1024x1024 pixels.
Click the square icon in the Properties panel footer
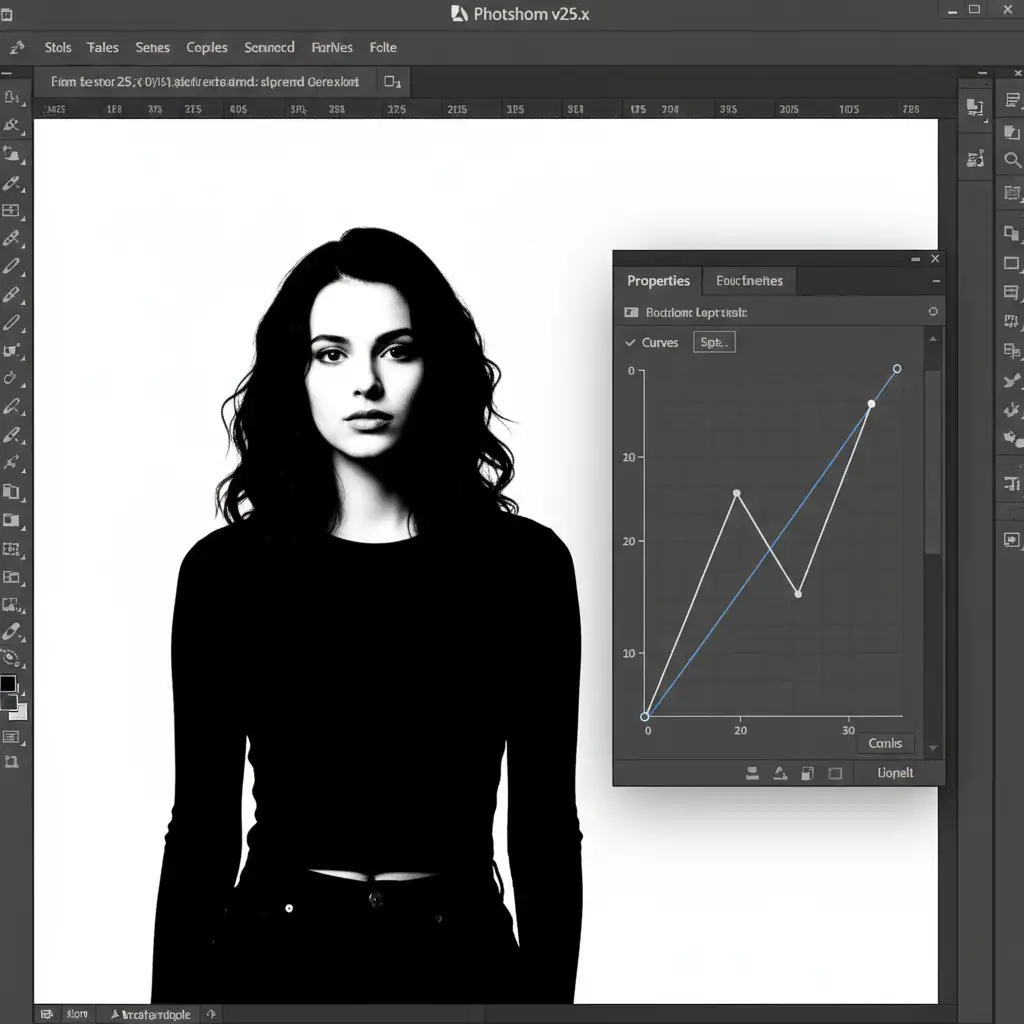[x=835, y=773]
